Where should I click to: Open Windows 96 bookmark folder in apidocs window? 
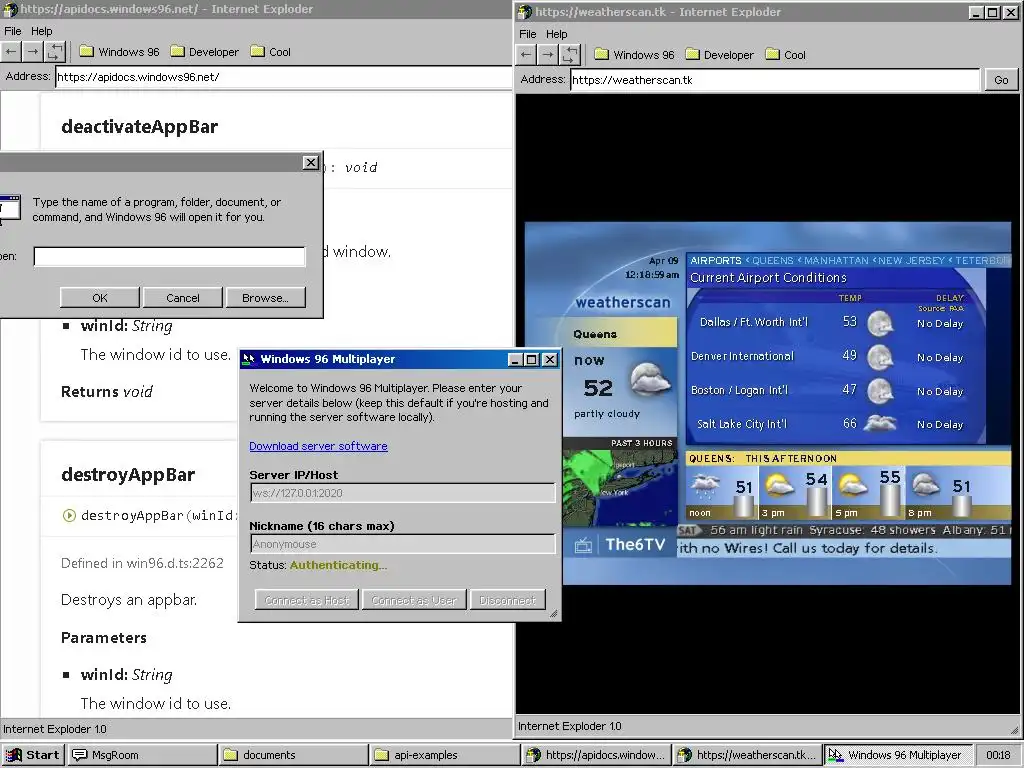[120, 52]
